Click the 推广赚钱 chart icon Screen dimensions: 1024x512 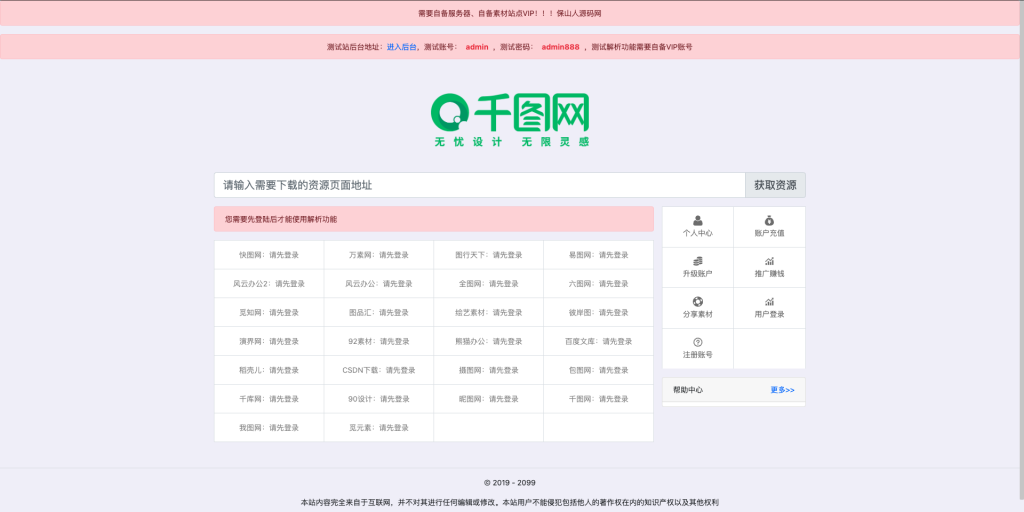coord(769,261)
